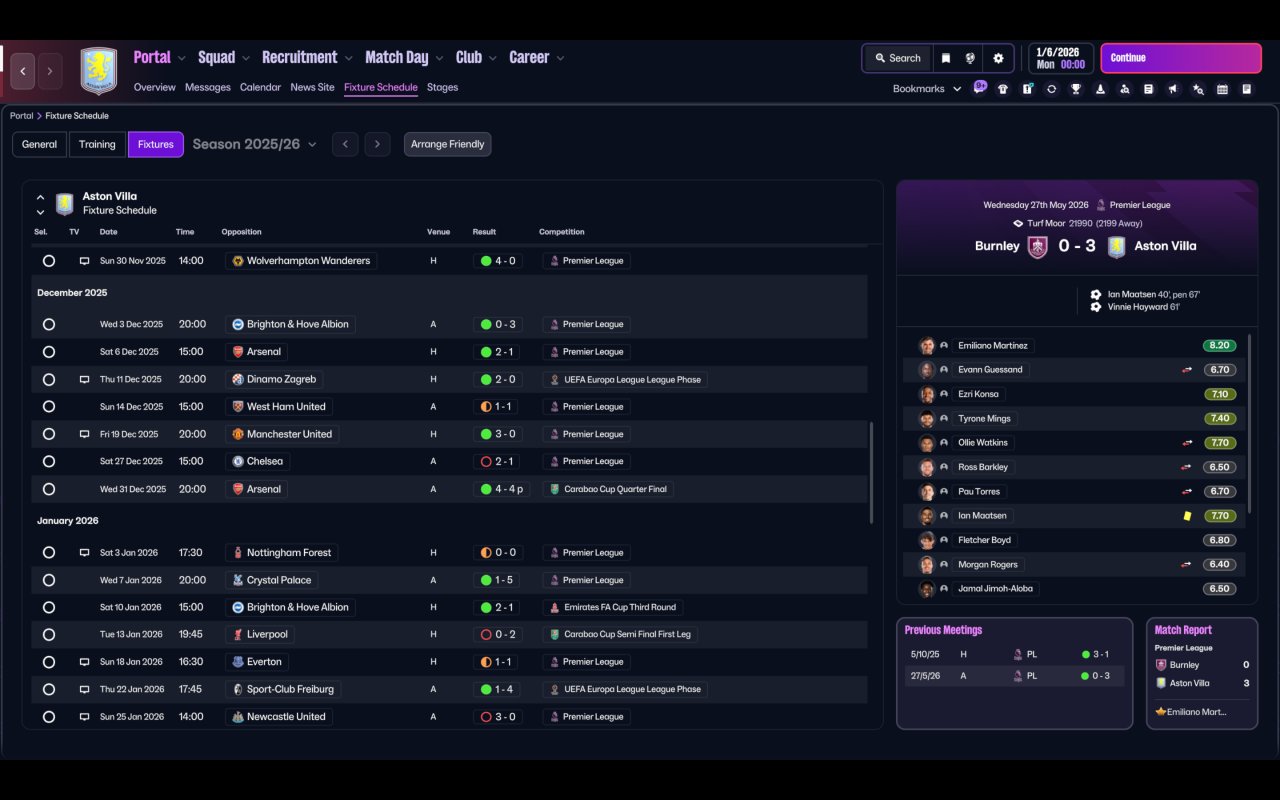Expand the Match Day menu chevron
The width and height of the screenshot is (1280, 800).
click(x=438, y=59)
